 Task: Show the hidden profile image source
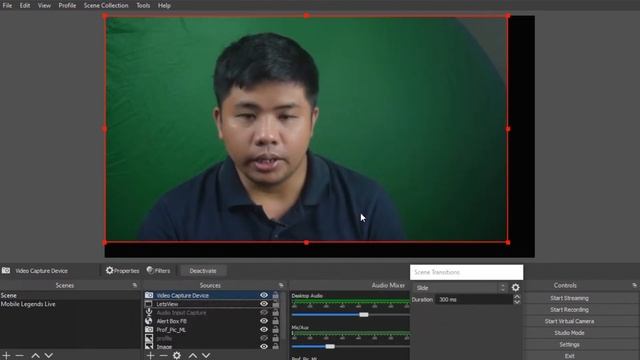click(264, 338)
